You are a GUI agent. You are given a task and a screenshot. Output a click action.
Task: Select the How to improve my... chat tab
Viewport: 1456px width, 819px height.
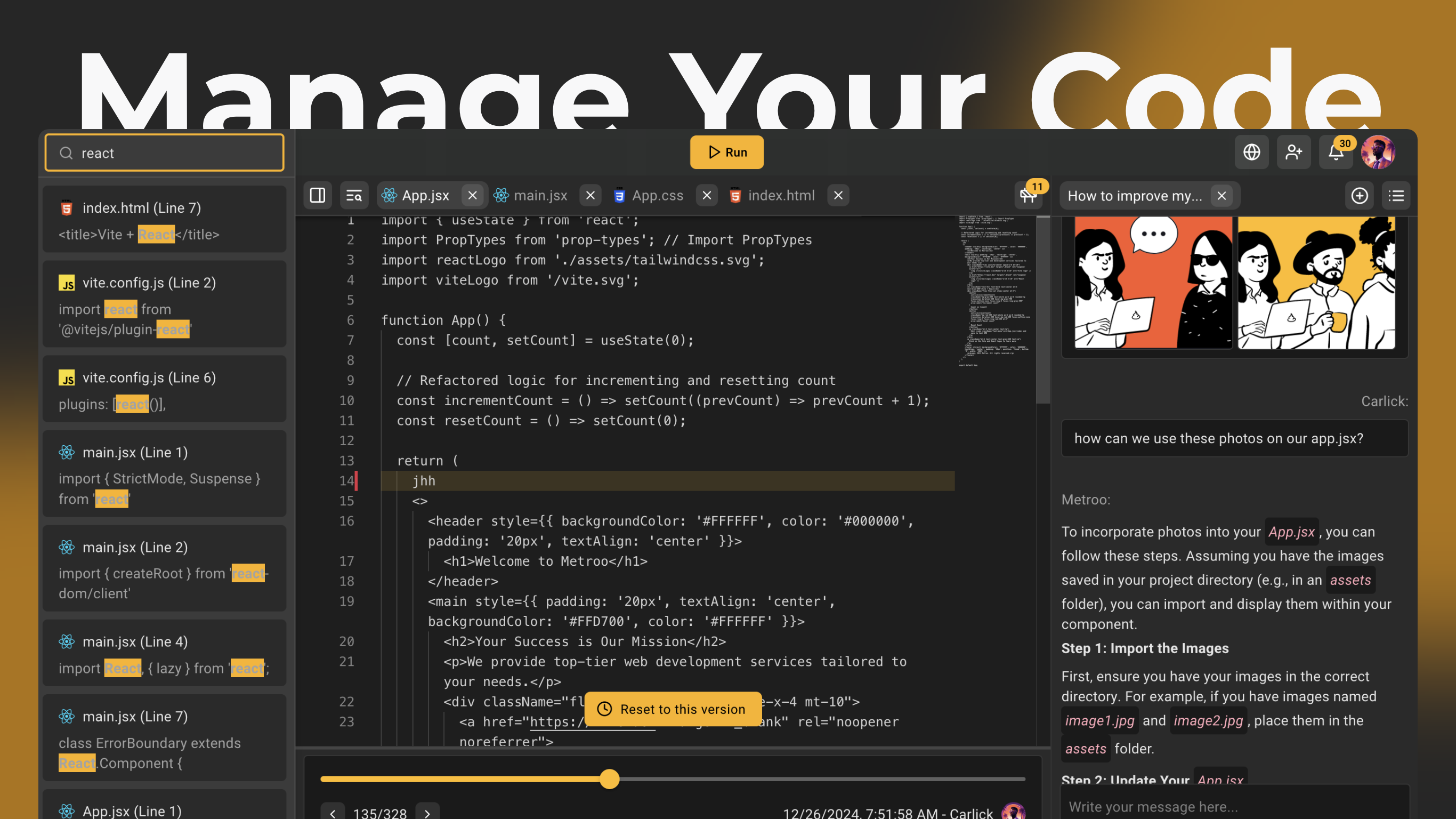1135,196
